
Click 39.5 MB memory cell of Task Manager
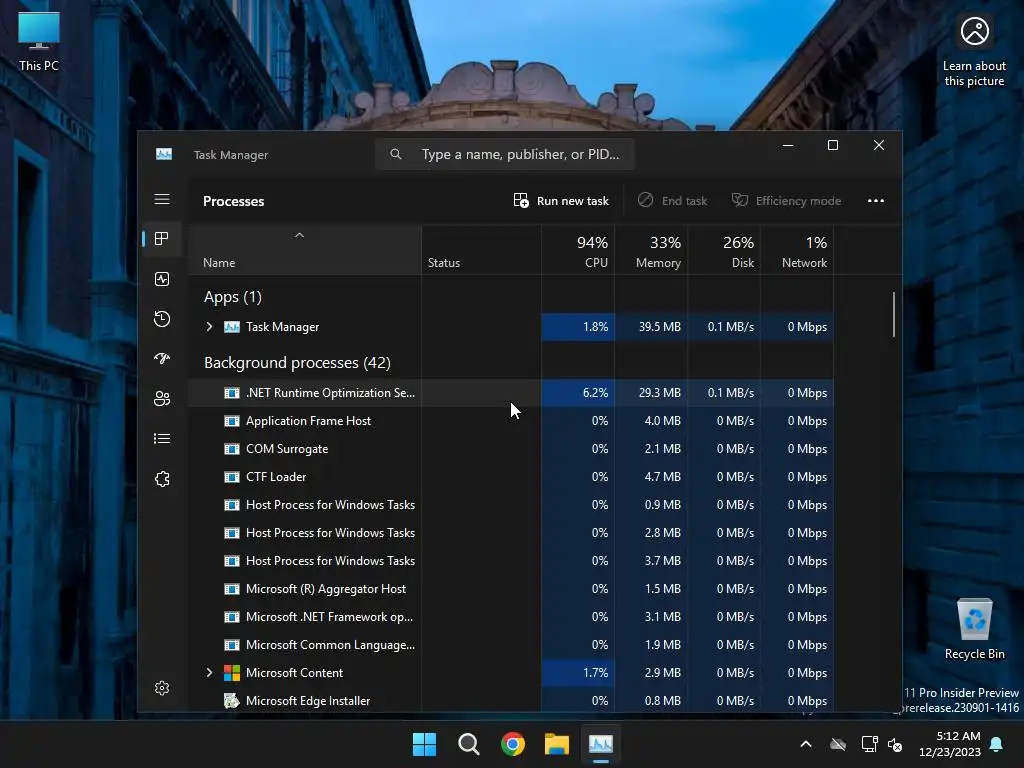[651, 327]
